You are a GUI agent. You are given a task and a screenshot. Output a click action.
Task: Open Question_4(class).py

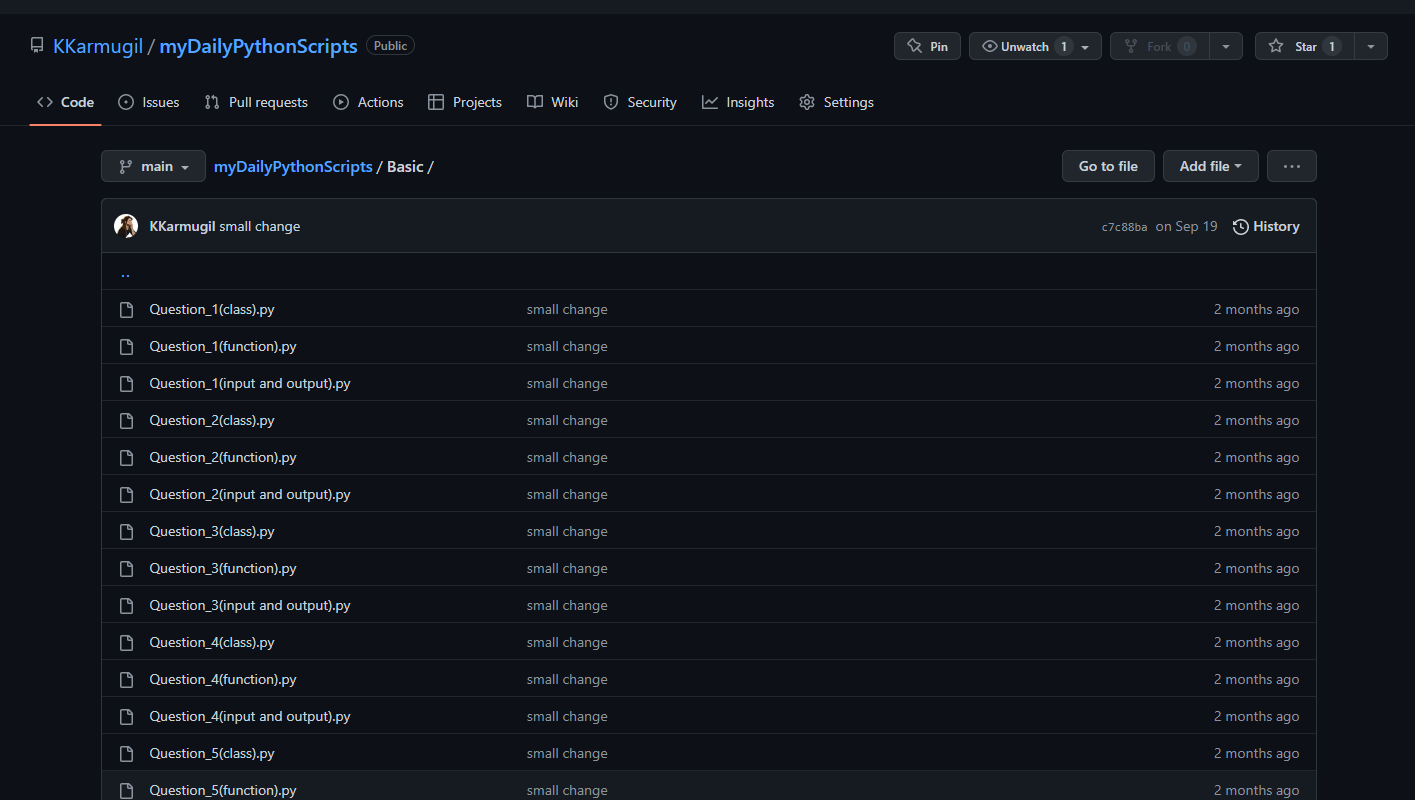212,642
